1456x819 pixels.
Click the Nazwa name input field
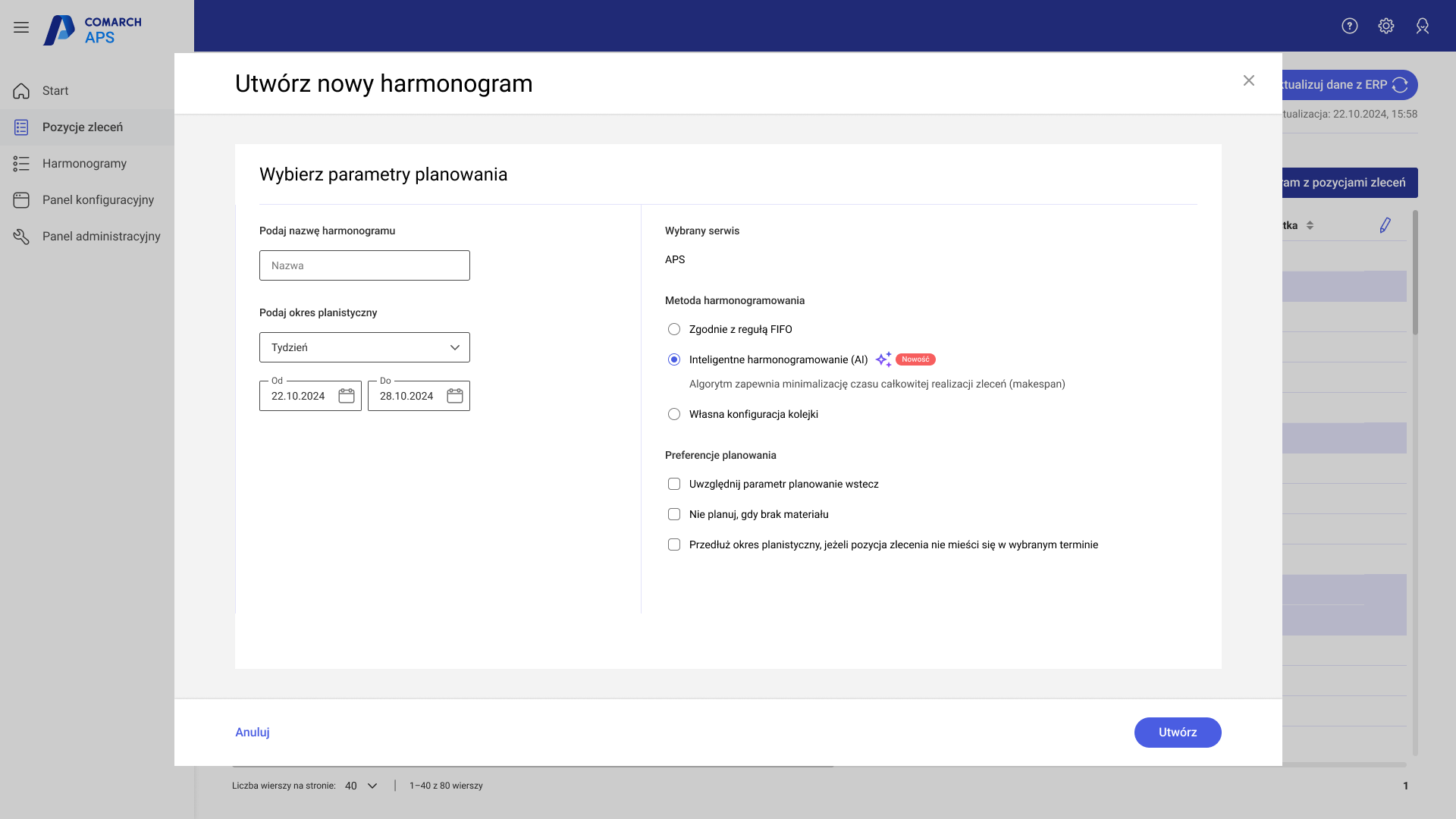[x=364, y=265]
